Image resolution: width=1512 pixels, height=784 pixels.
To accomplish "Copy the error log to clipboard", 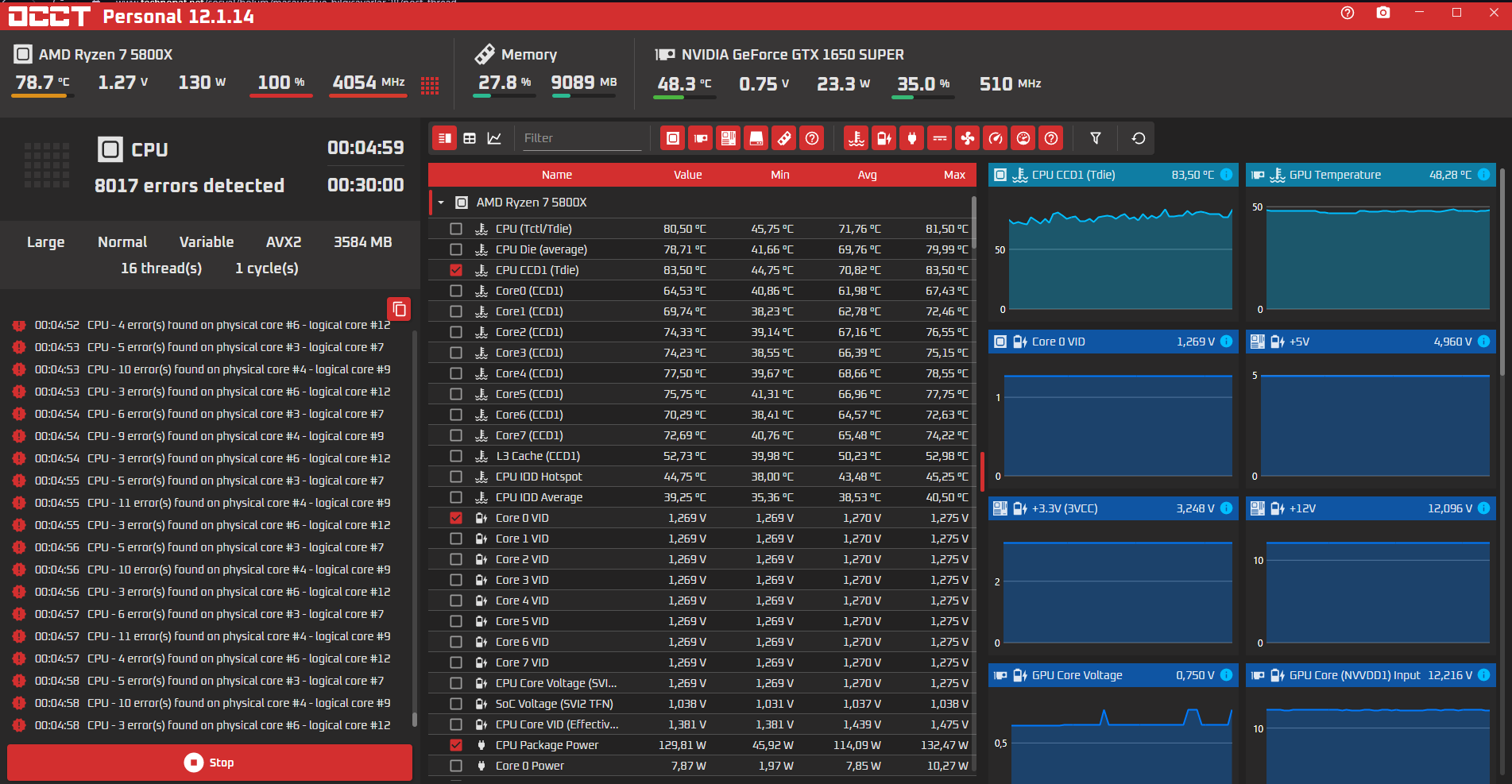I will coord(399,309).
